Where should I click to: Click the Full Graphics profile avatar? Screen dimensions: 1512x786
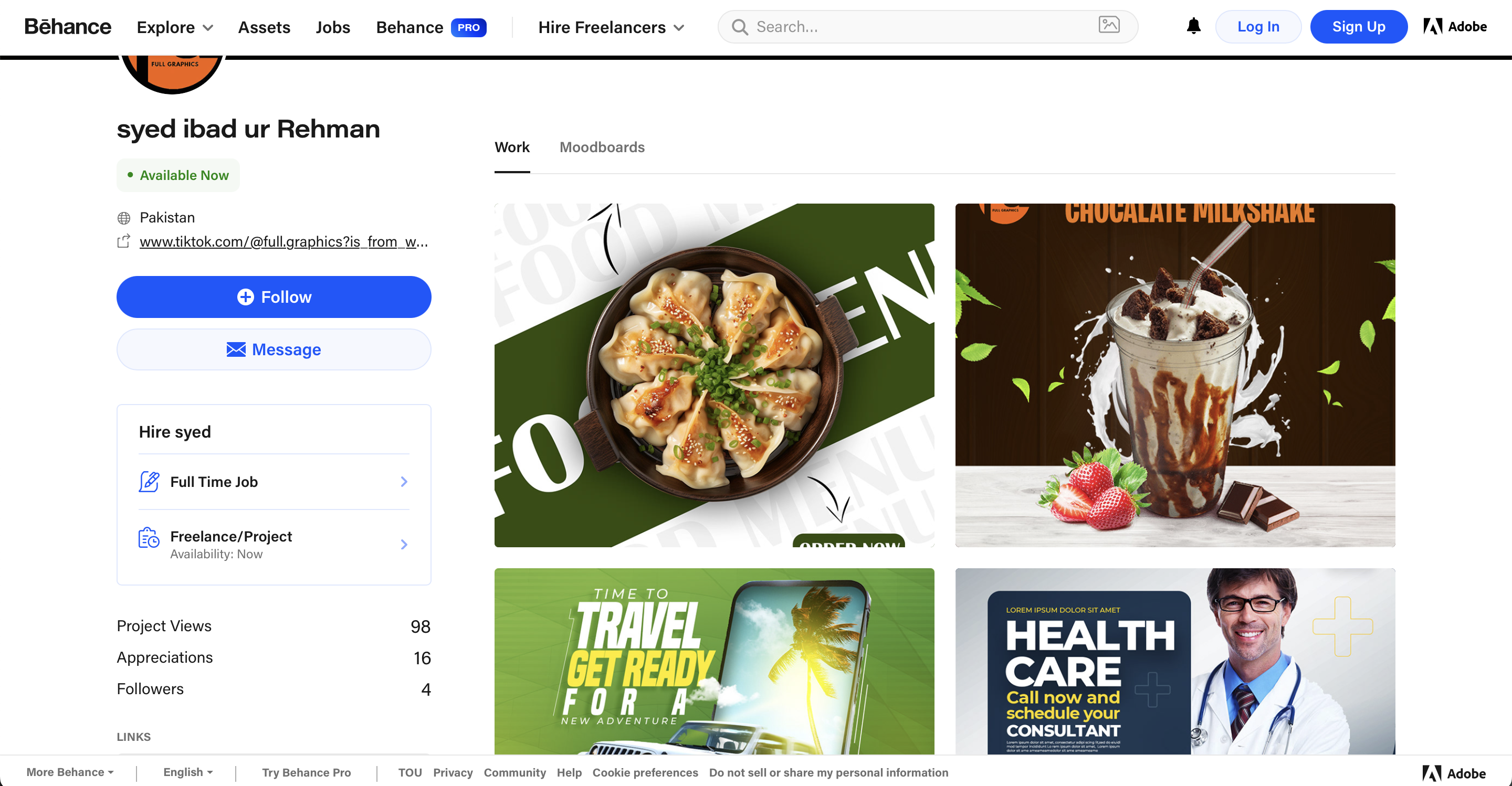pyautogui.click(x=172, y=73)
